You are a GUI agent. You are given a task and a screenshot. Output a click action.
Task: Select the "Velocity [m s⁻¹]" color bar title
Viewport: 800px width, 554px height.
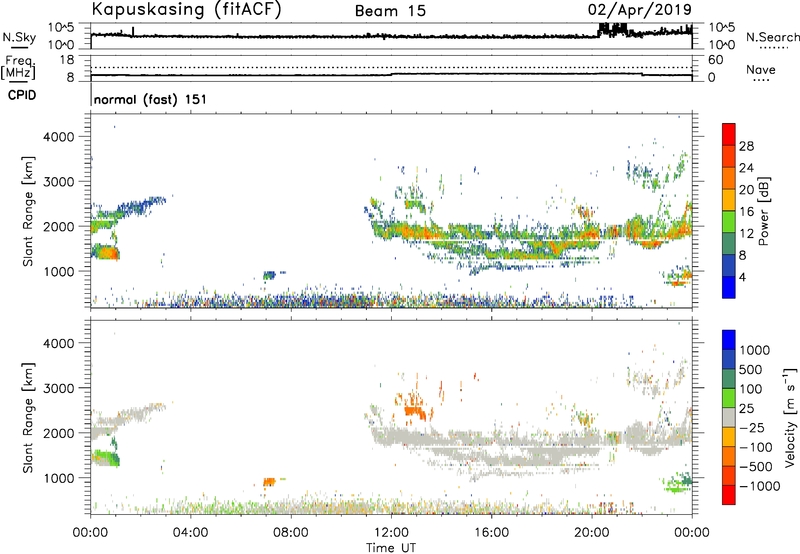click(790, 417)
